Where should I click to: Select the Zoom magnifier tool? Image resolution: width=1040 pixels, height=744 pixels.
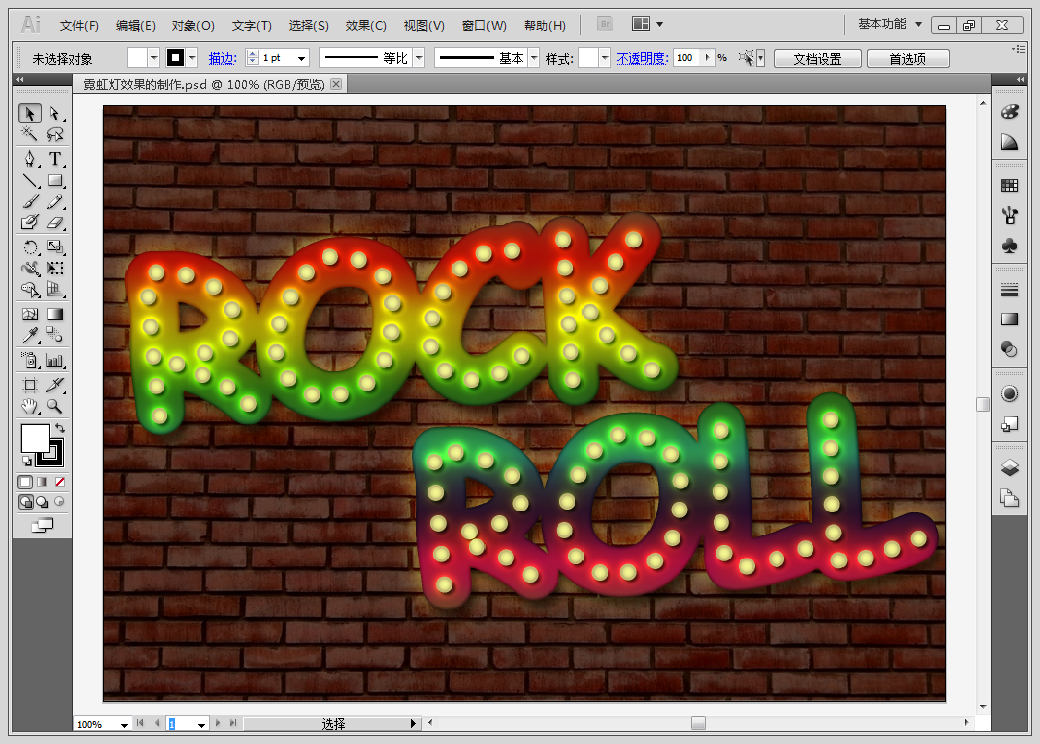tap(54, 406)
